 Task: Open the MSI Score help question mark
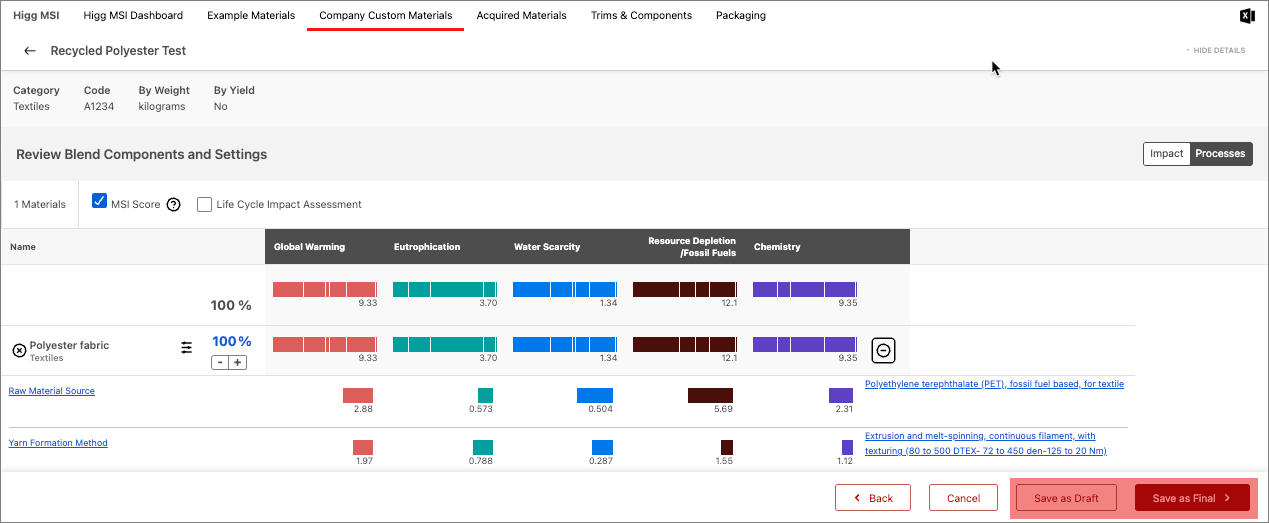tap(173, 205)
